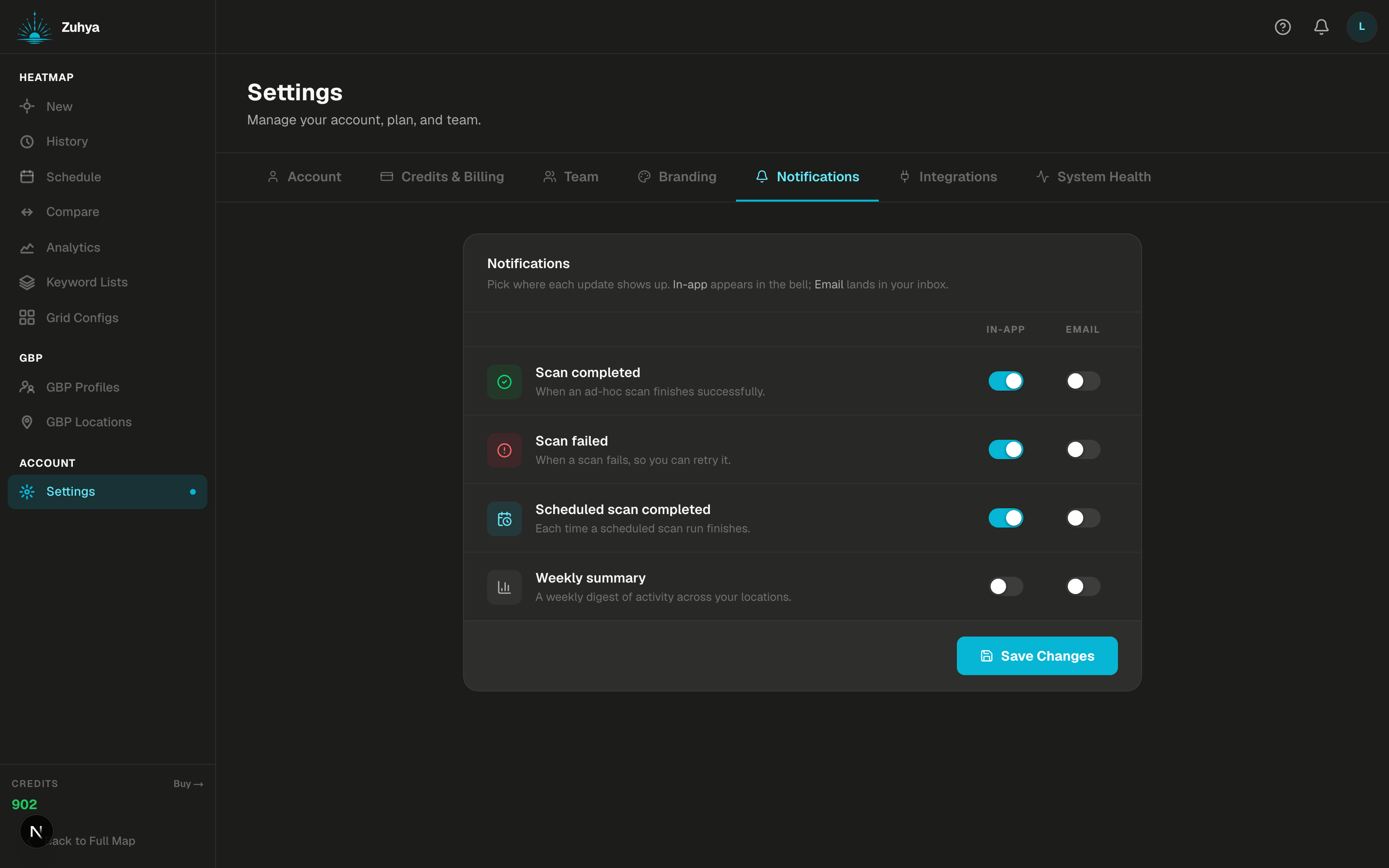1389x868 pixels.
Task: Turn on email alerts for Scan failed
Action: point(1083,449)
